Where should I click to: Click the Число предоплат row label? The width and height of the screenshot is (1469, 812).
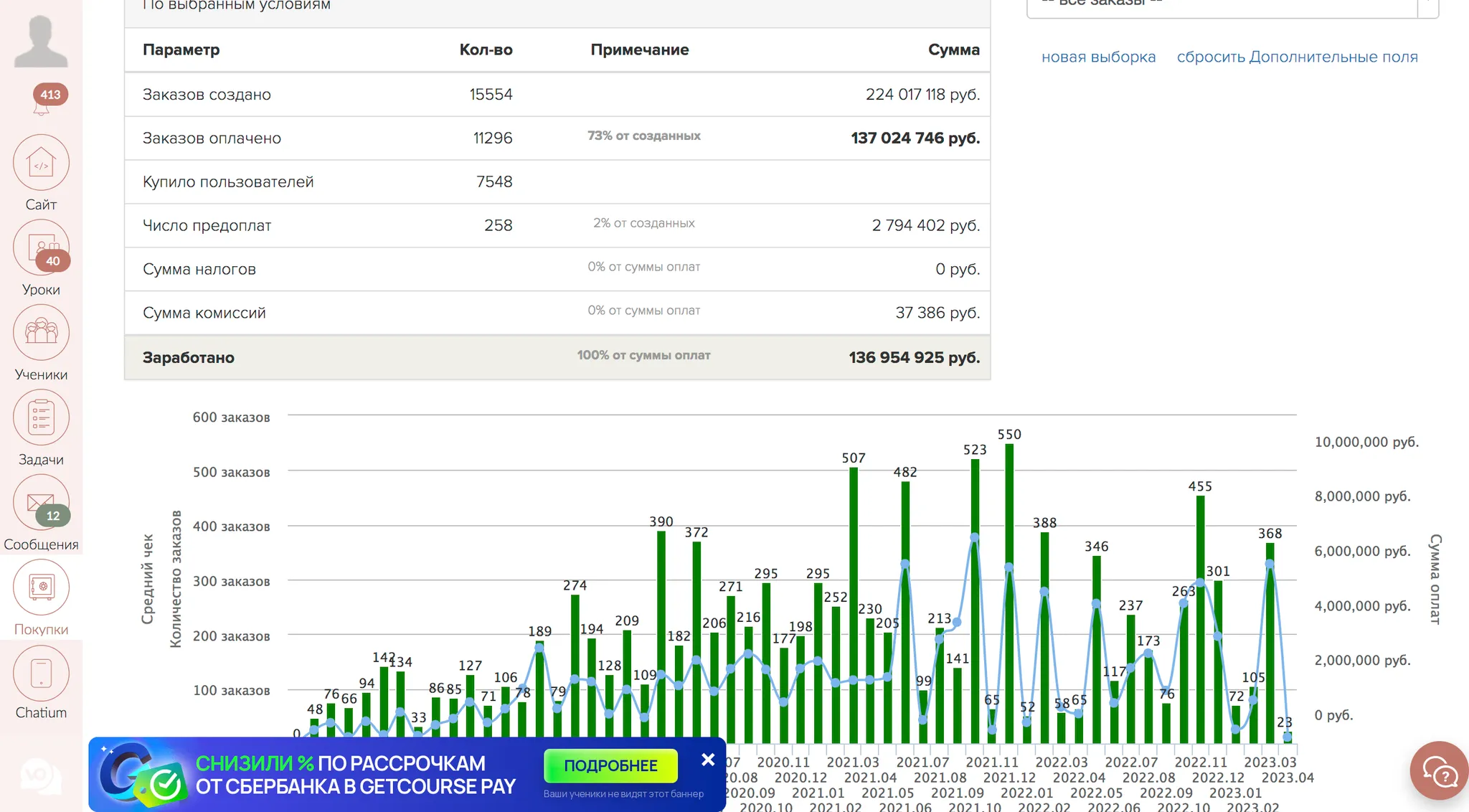[207, 225]
